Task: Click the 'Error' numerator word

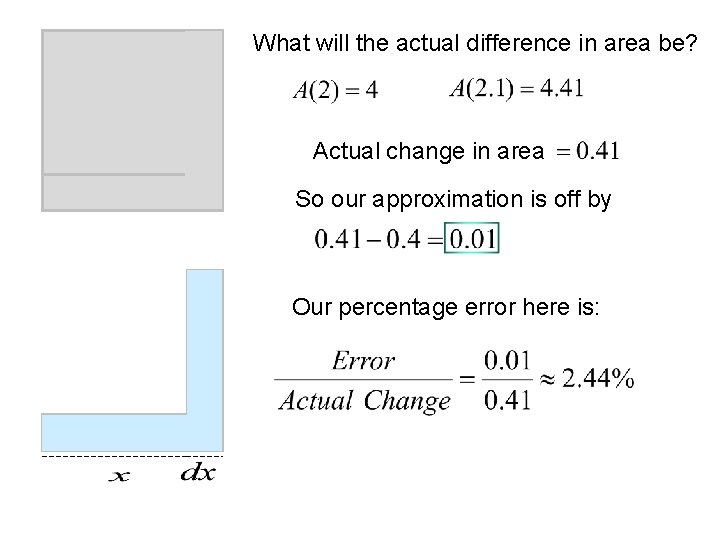Action: tap(363, 360)
